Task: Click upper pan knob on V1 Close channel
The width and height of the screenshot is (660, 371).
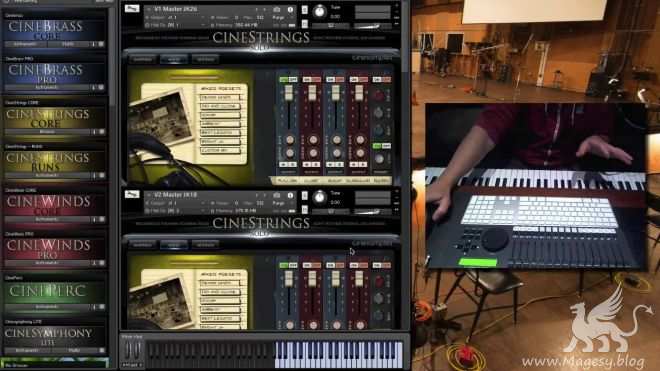Action: pos(313,140)
